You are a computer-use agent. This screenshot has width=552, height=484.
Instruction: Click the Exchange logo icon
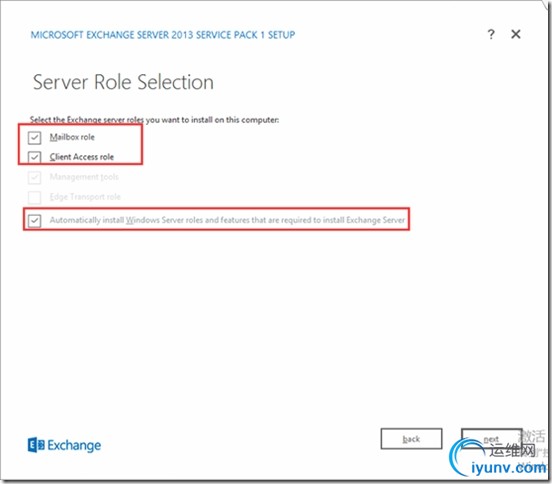click(x=36, y=445)
